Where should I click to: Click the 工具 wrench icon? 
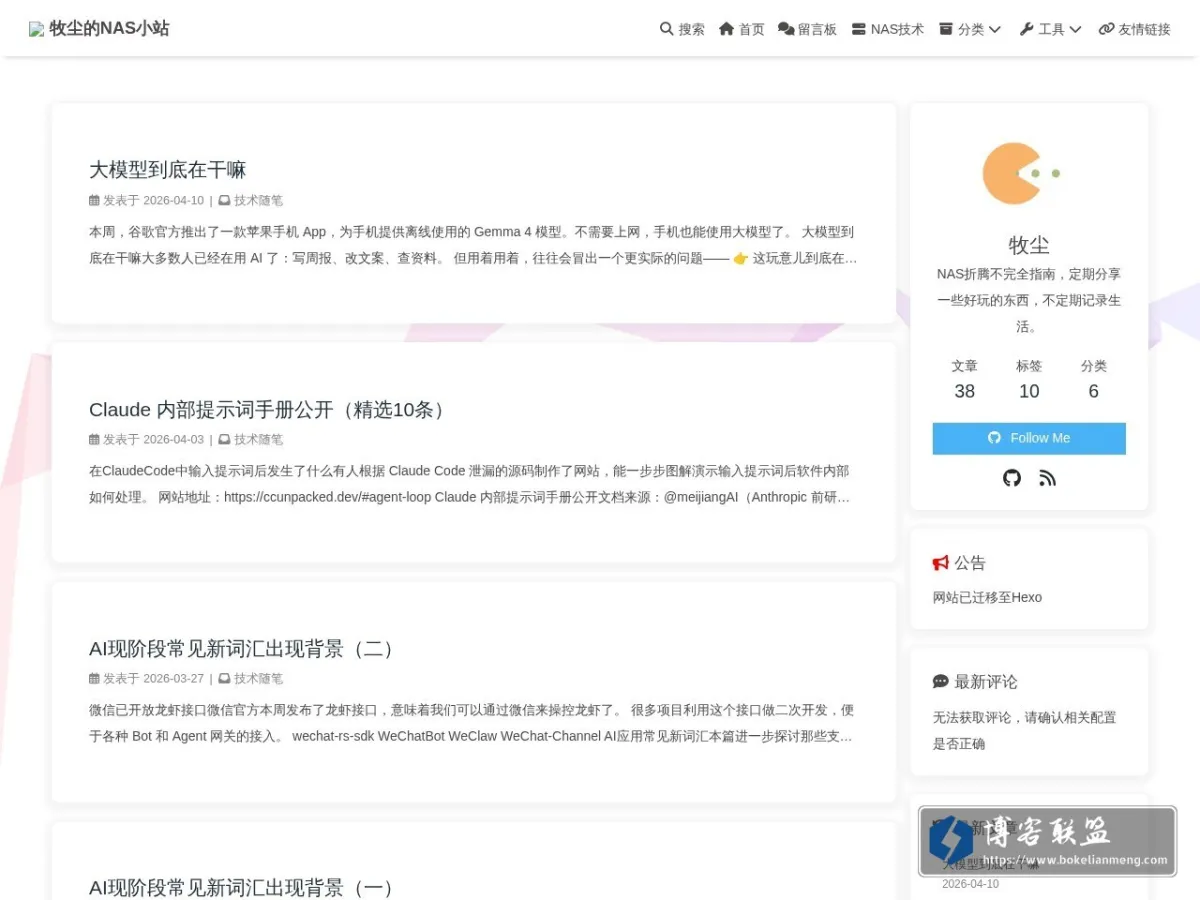click(x=1027, y=29)
